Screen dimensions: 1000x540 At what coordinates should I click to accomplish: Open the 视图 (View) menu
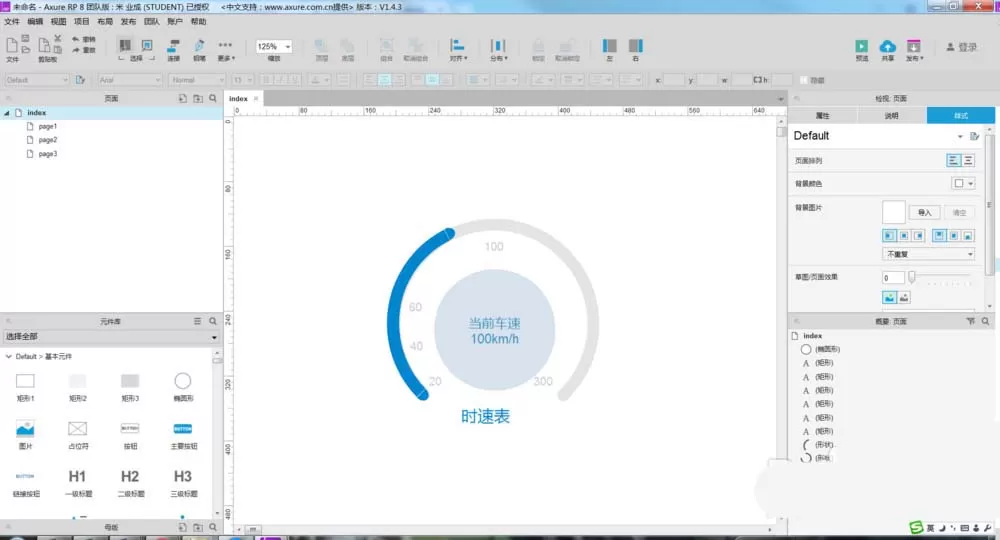coord(59,22)
